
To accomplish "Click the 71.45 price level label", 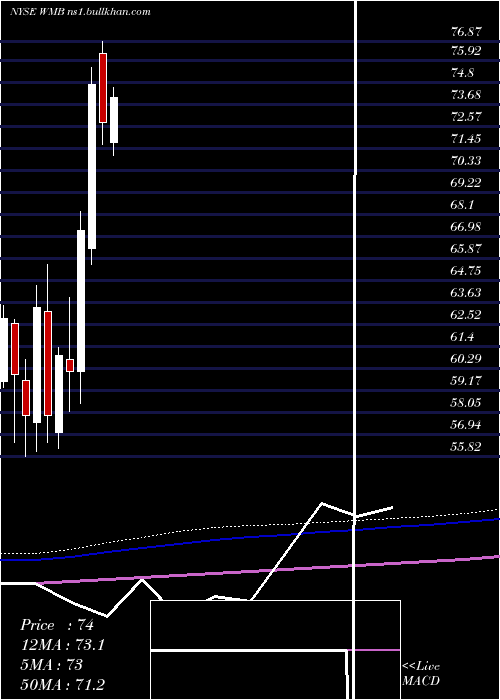I will [x=466, y=138].
